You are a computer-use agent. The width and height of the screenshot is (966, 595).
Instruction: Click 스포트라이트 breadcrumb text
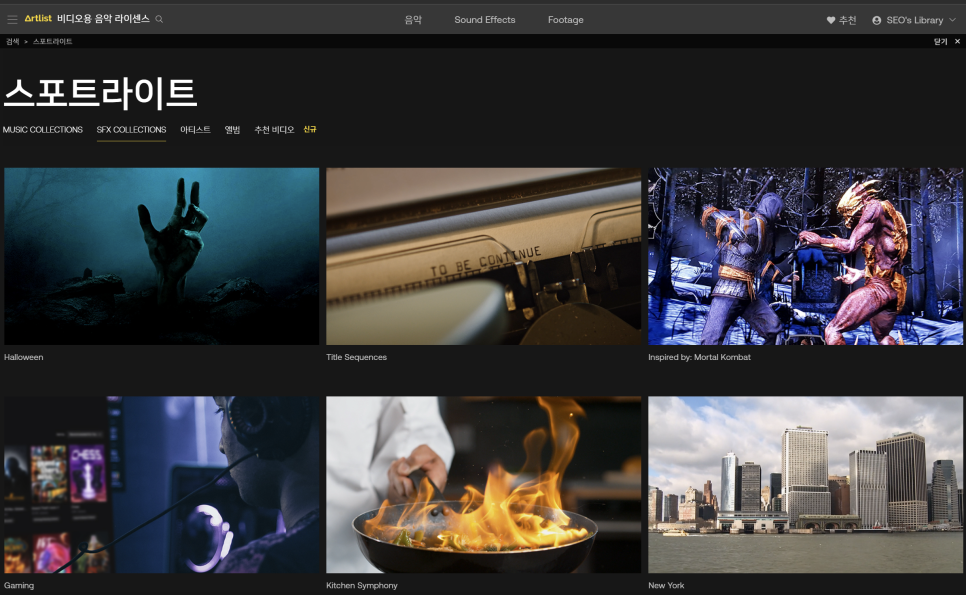tap(52, 41)
